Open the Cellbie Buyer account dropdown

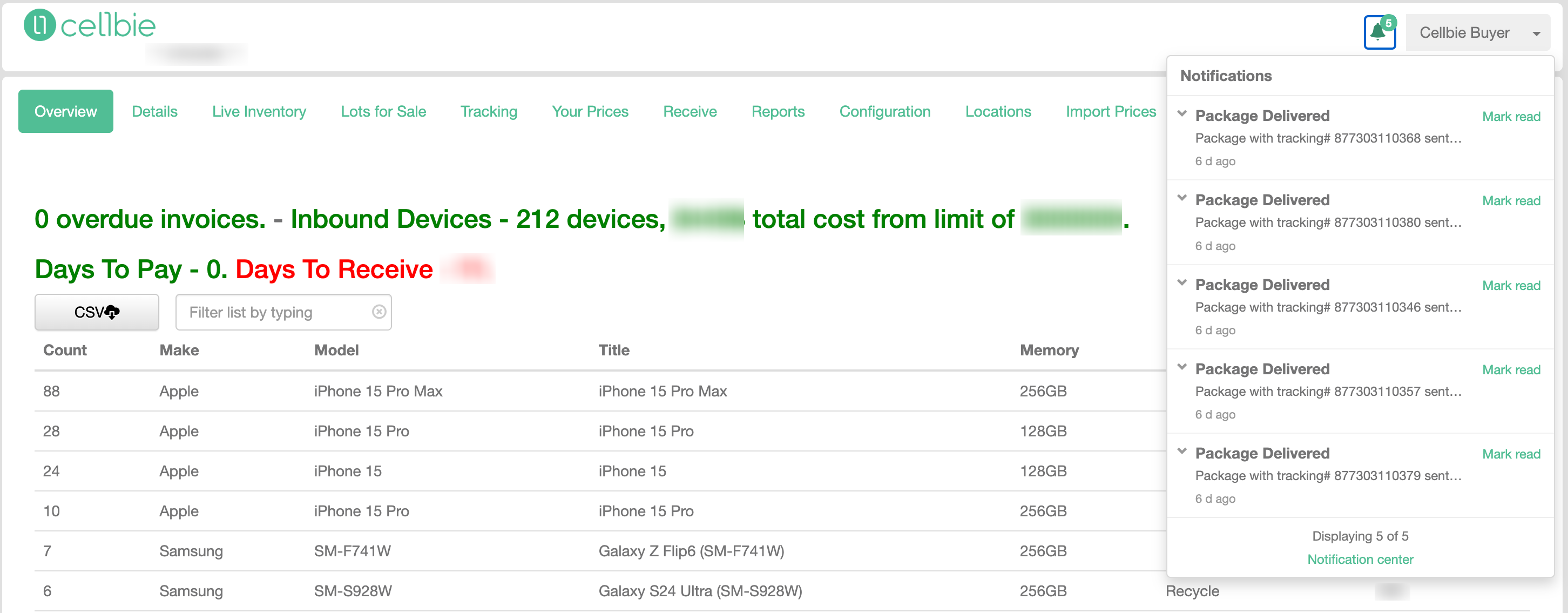(x=1478, y=33)
